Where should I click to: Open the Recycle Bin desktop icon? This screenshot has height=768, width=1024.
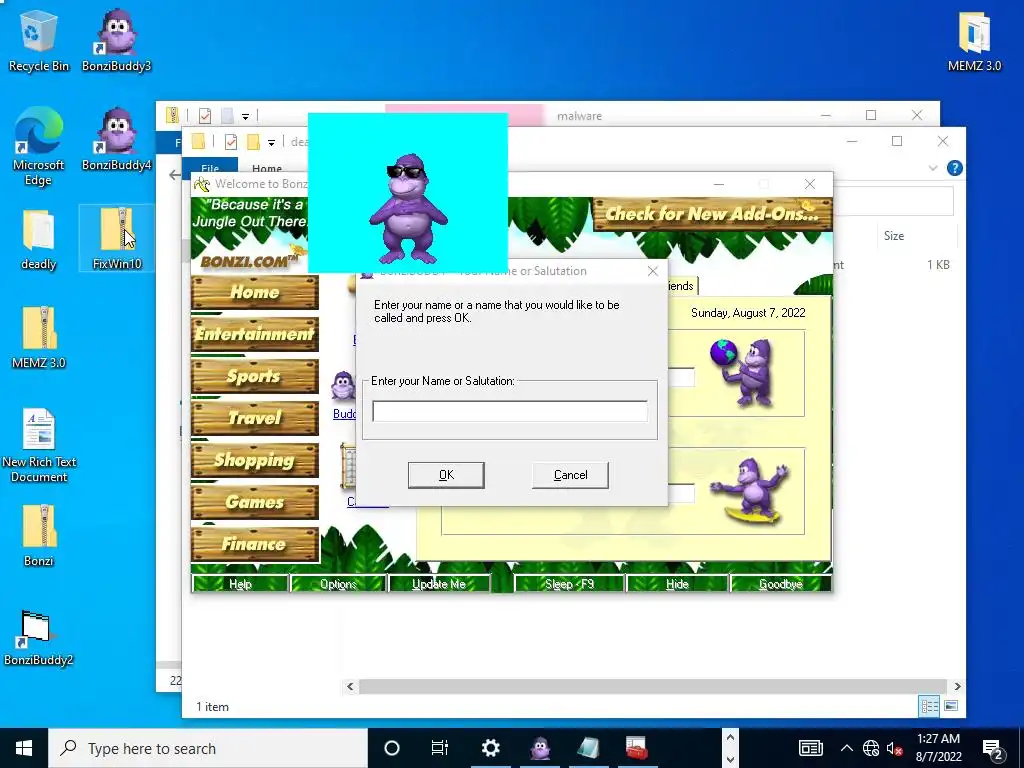[x=38, y=39]
